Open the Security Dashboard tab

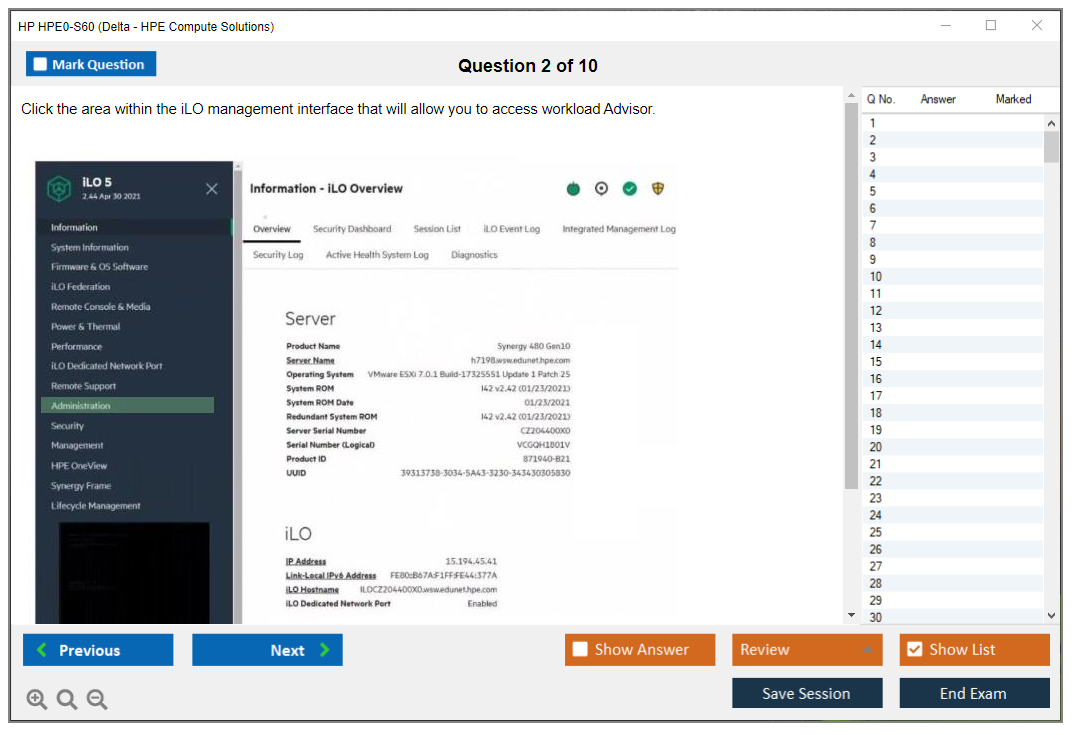pos(352,229)
